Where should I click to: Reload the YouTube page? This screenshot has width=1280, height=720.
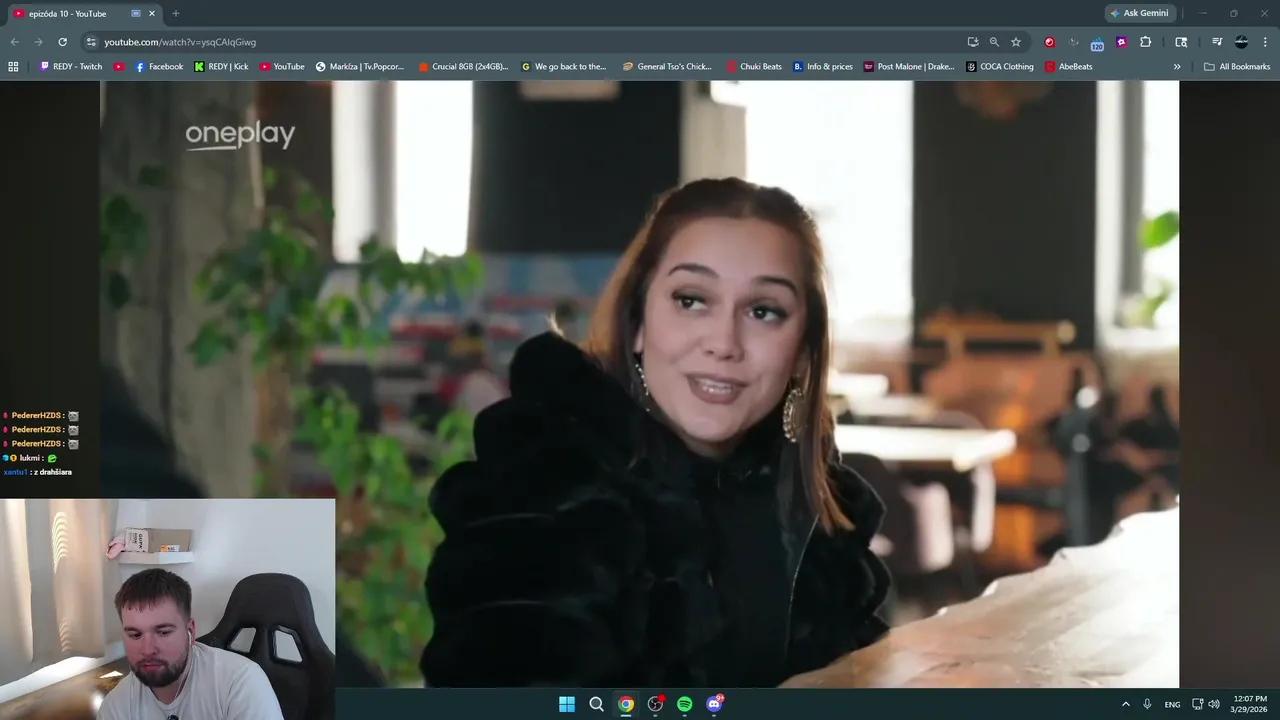(x=62, y=42)
